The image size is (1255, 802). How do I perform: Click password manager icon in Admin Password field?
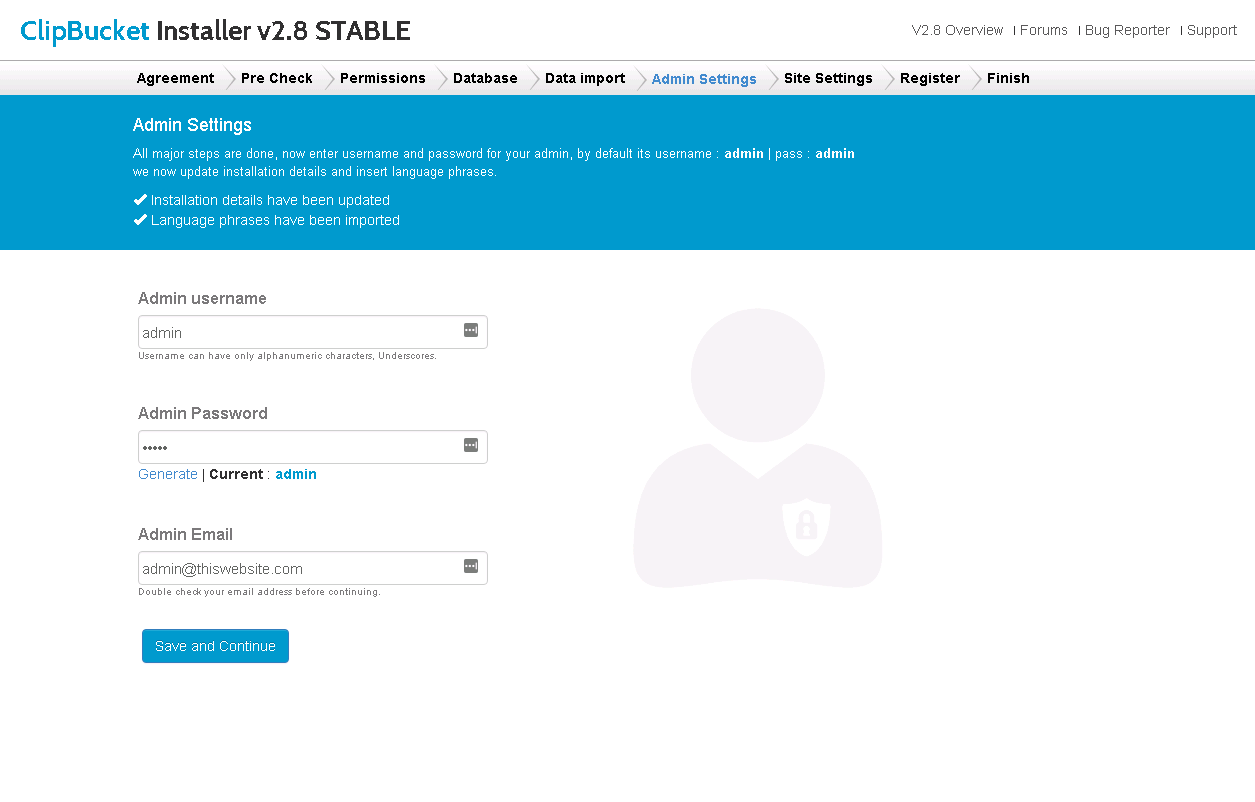(x=471, y=445)
